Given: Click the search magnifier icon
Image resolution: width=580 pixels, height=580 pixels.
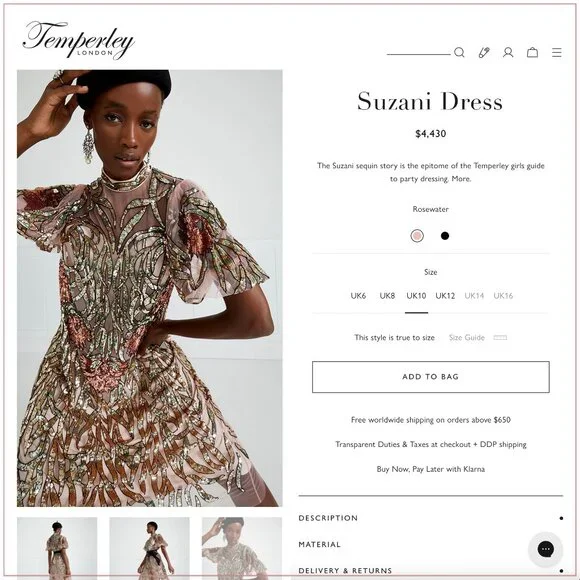Looking at the screenshot, I should coord(459,53).
